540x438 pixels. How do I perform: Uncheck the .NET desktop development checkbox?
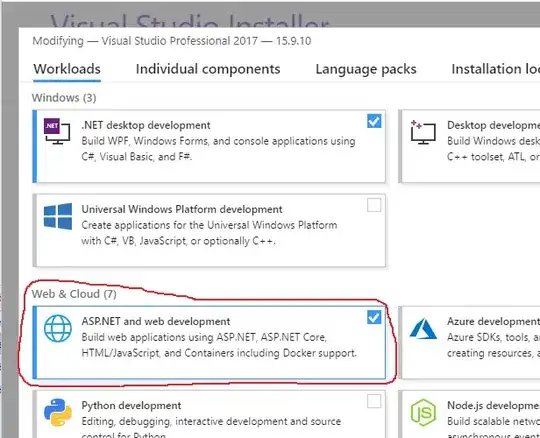coord(374,121)
